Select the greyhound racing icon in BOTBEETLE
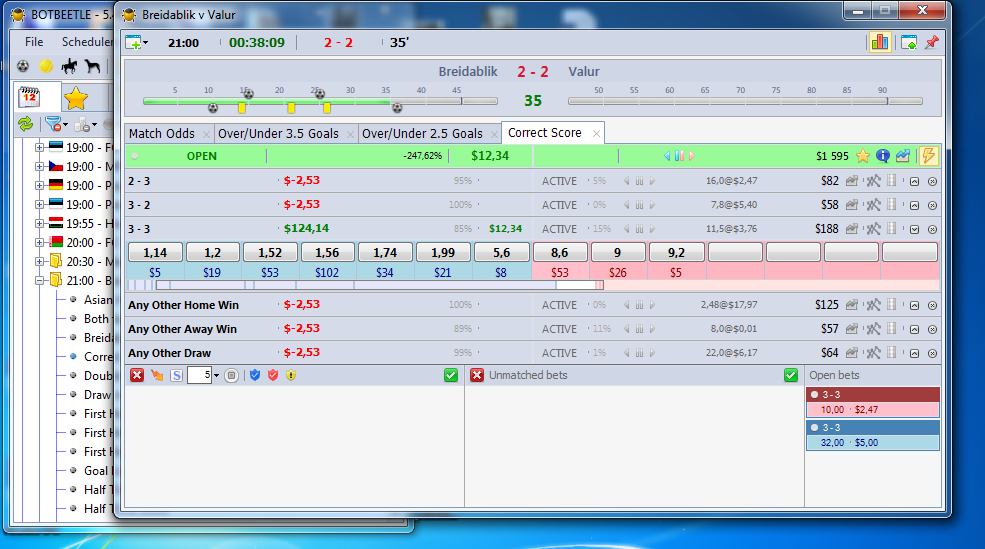This screenshot has height=549, width=985. [92, 66]
